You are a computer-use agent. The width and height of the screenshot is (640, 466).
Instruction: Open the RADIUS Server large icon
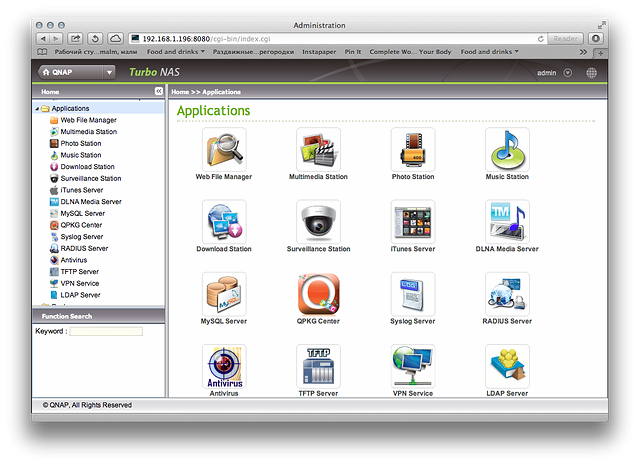pyautogui.click(x=507, y=294)
